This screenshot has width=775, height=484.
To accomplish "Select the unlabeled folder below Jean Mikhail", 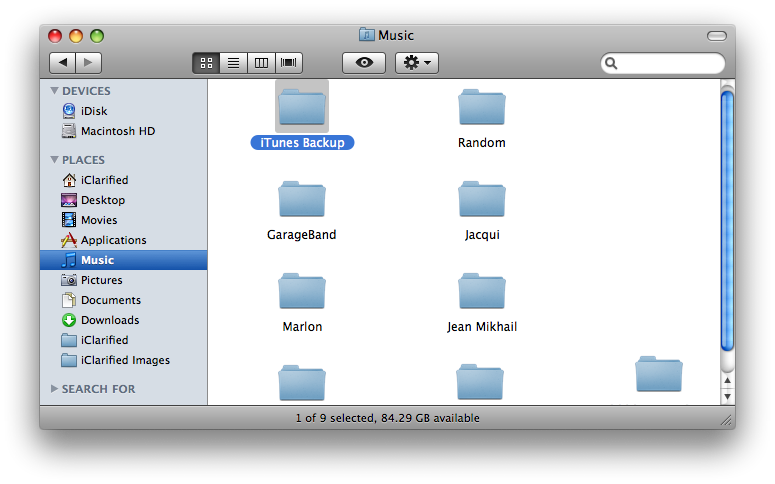I will [x=480, y=382].
